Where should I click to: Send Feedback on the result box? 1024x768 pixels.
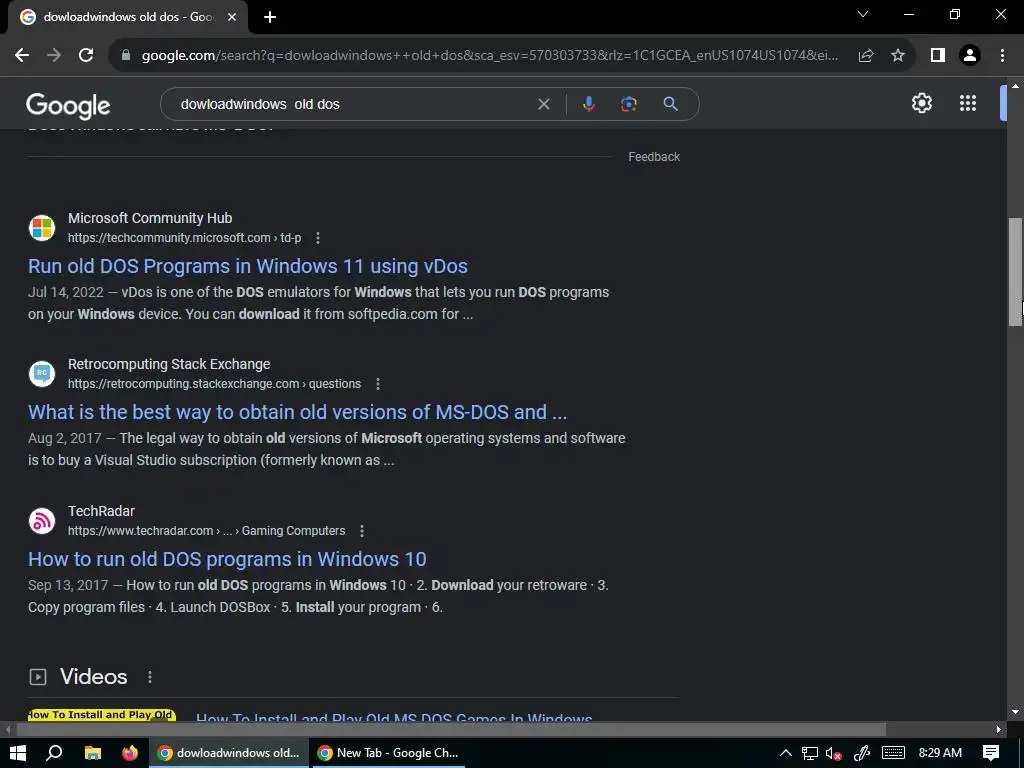[654, 157]
